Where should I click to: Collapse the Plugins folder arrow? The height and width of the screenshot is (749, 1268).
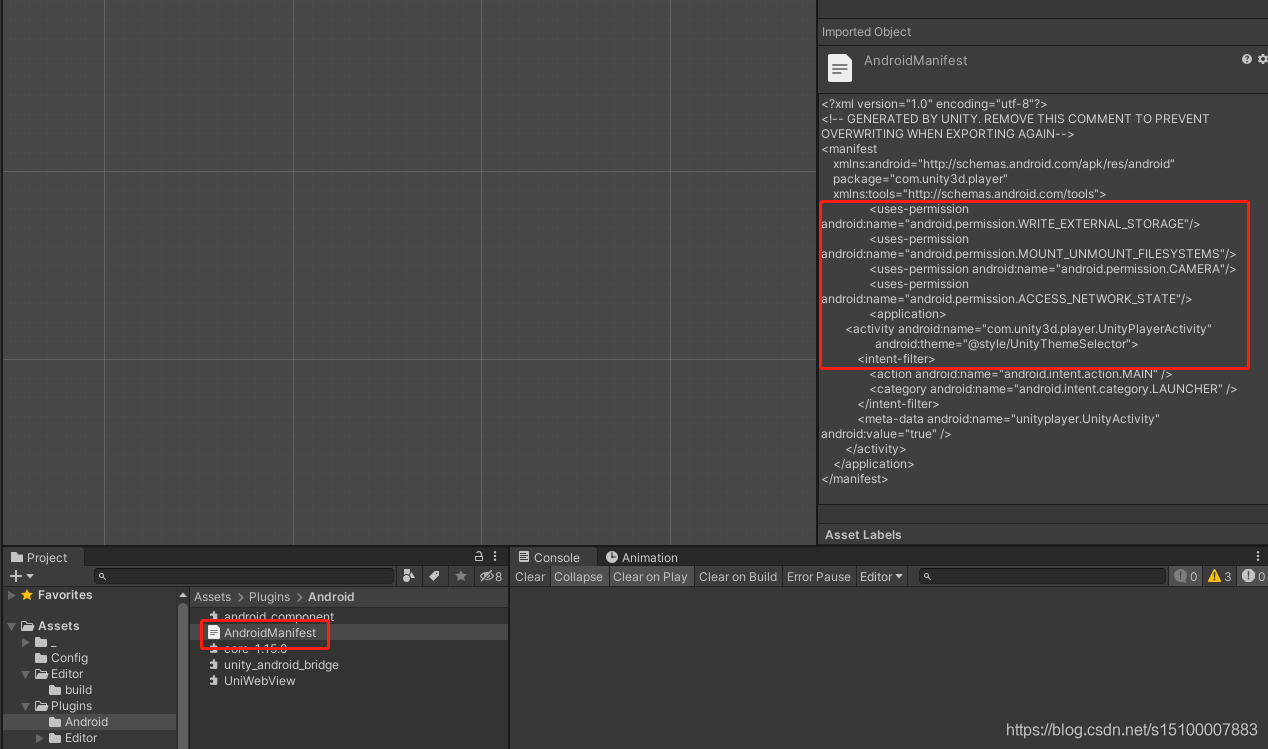[26, 706]
